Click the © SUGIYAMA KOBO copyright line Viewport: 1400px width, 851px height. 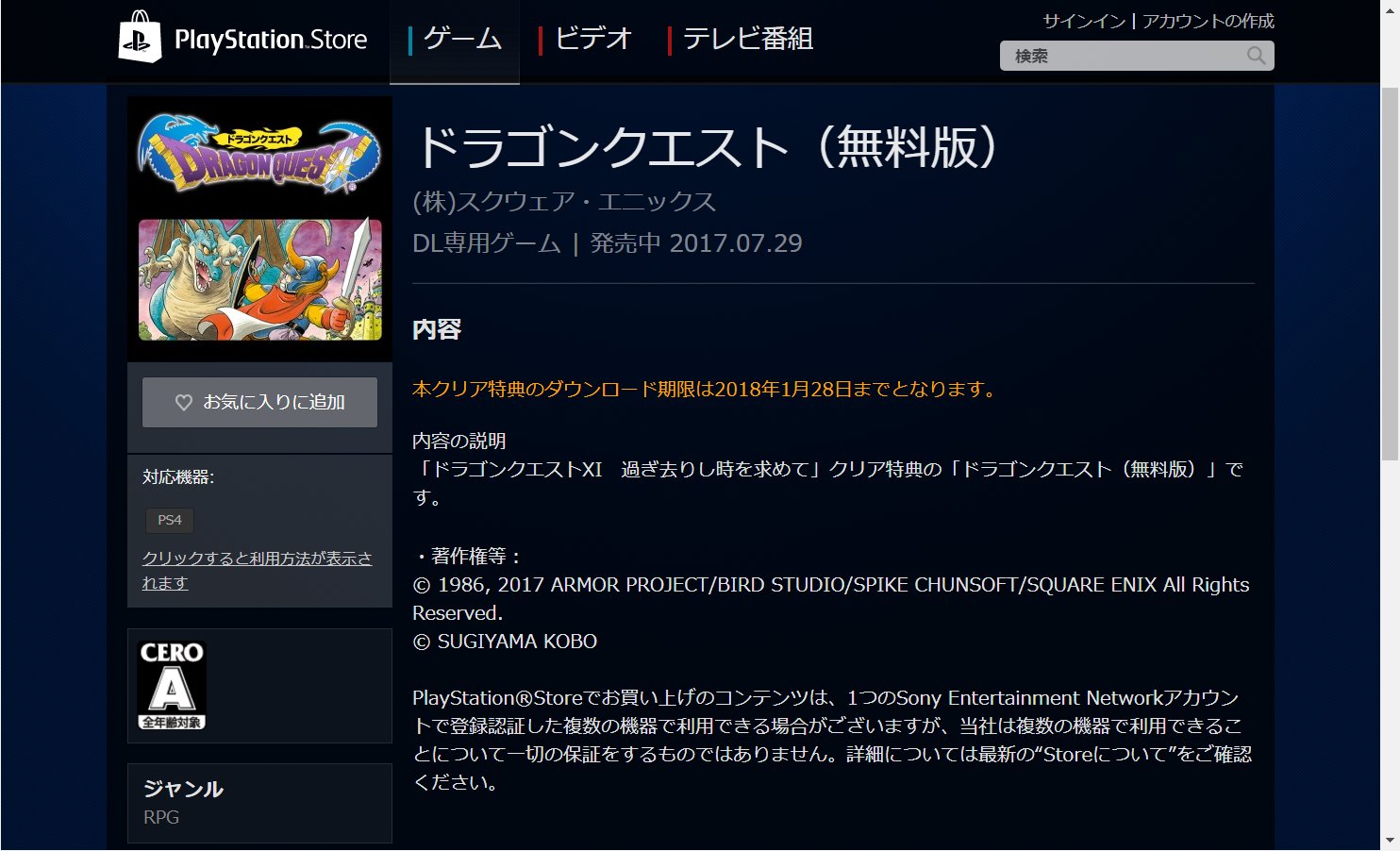coord(505,642)
